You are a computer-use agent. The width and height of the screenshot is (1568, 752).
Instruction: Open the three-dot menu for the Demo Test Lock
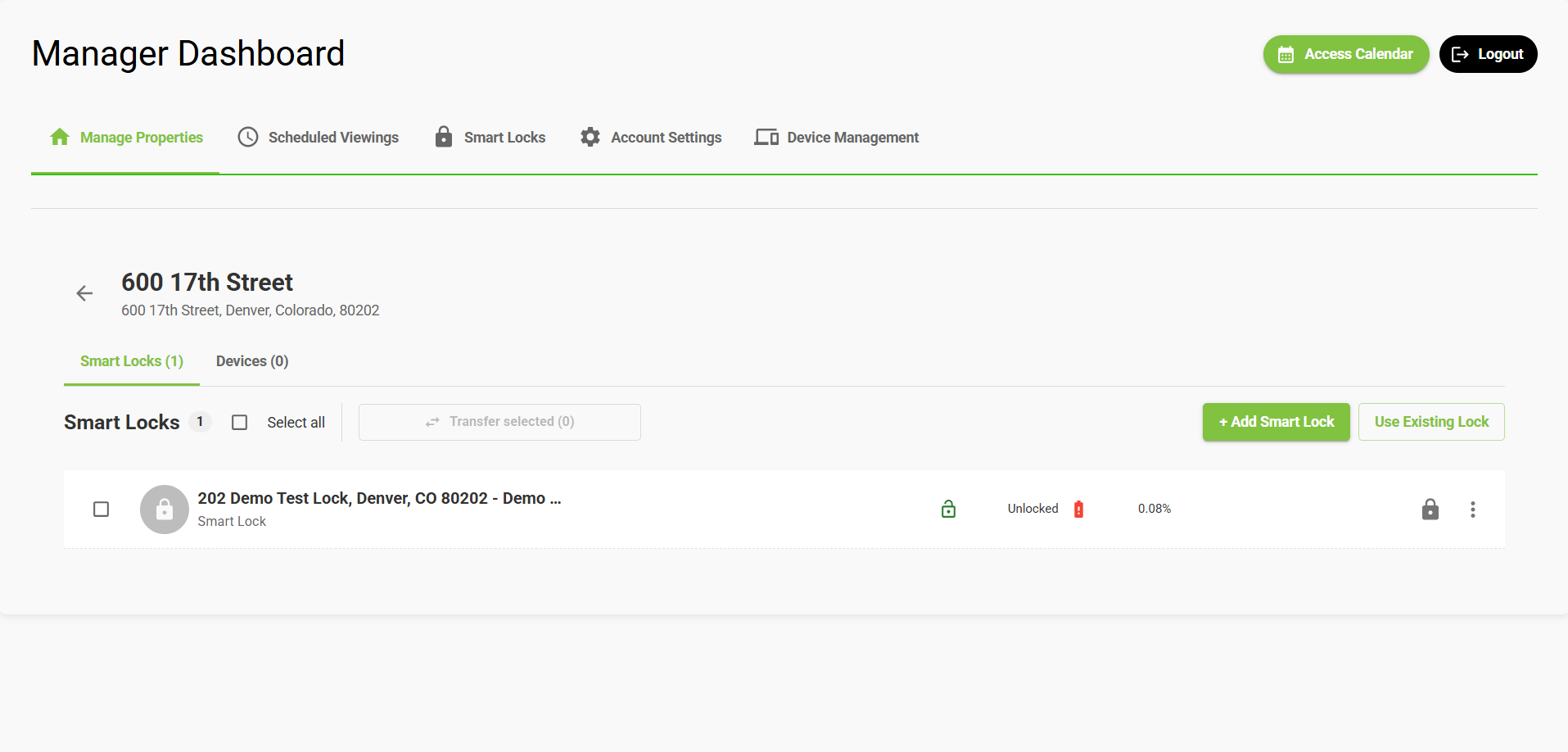pos(1472,510)
